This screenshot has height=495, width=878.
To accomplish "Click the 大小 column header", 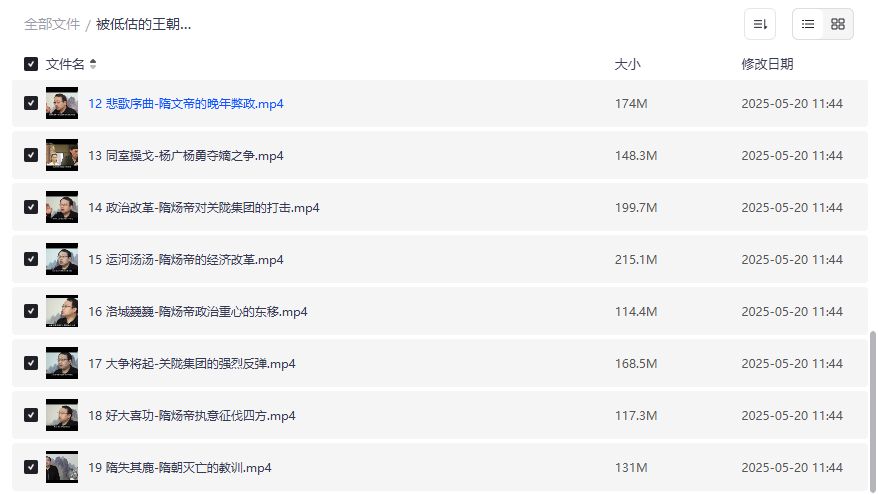I will (x=627, y=64).
